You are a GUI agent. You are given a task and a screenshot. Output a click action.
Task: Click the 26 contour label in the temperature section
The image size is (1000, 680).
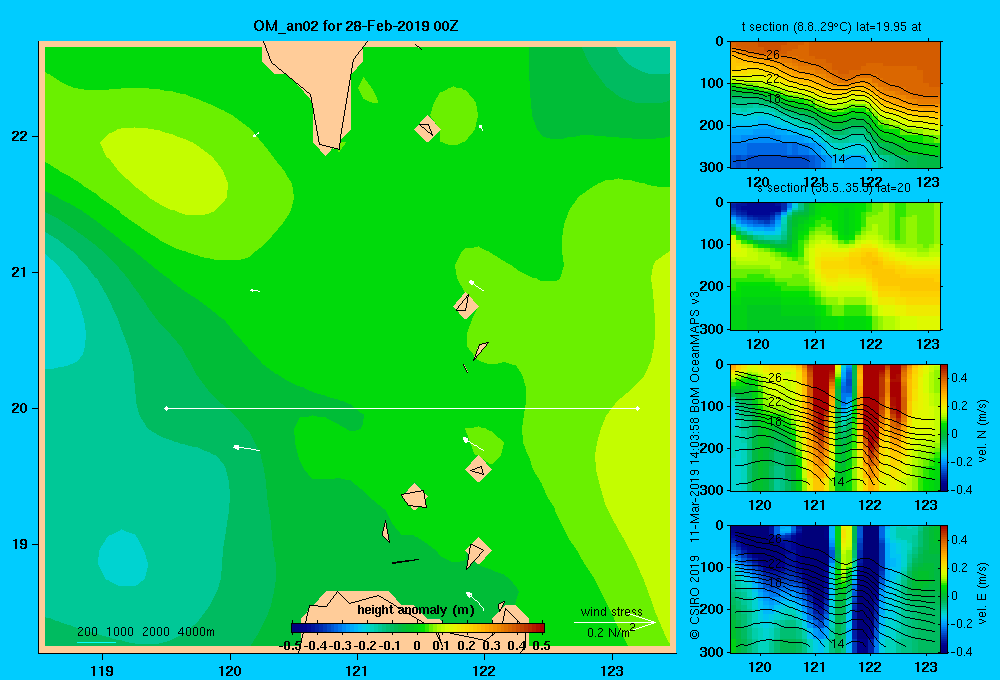[772, 55]
